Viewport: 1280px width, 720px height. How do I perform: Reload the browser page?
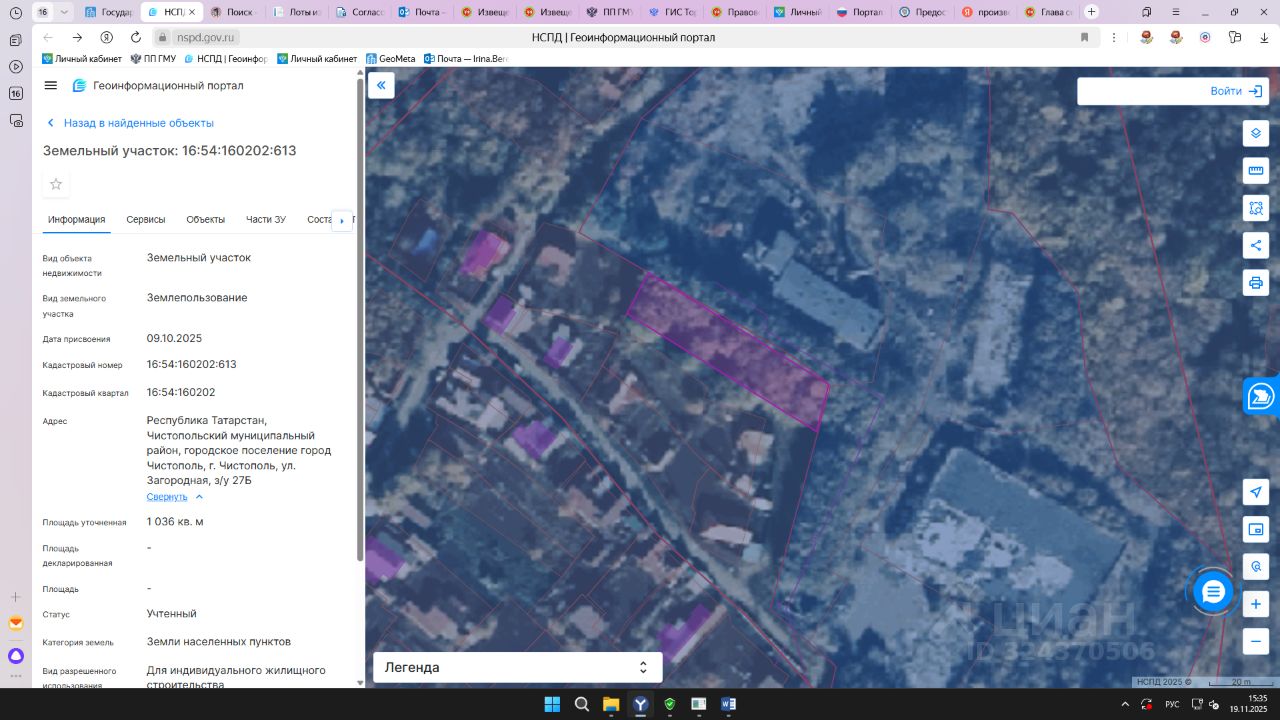(136, 37)
